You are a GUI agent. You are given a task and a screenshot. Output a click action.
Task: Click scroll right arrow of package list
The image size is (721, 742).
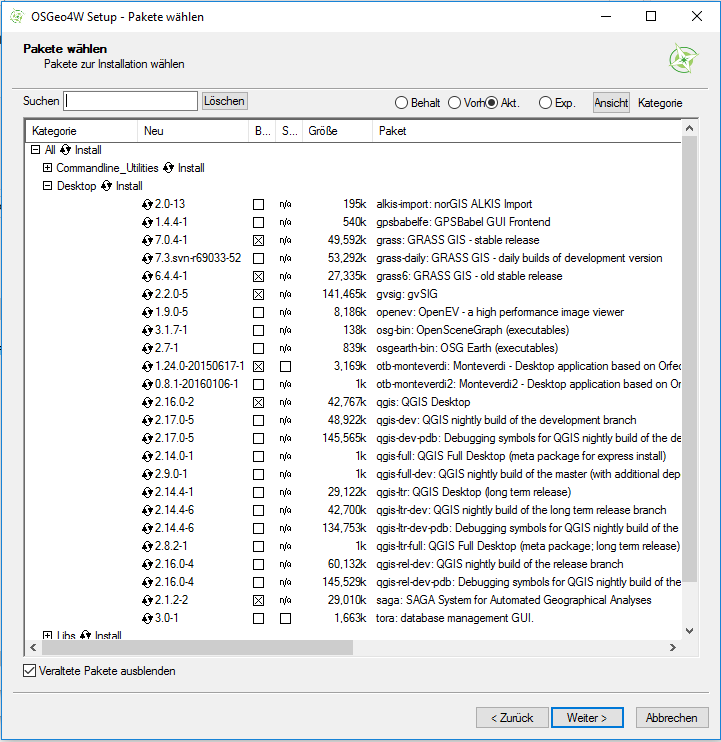click(x=673, y=647)
